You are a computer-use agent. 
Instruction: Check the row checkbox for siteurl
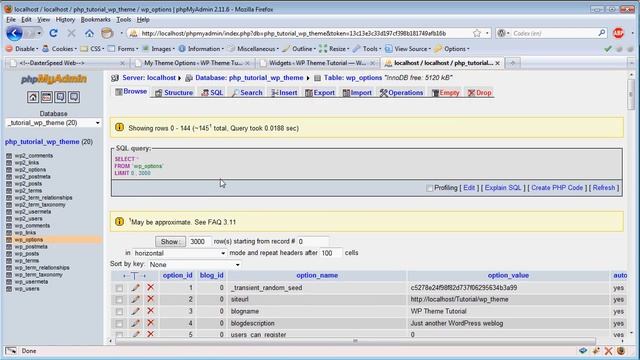[x=119, y=300]
